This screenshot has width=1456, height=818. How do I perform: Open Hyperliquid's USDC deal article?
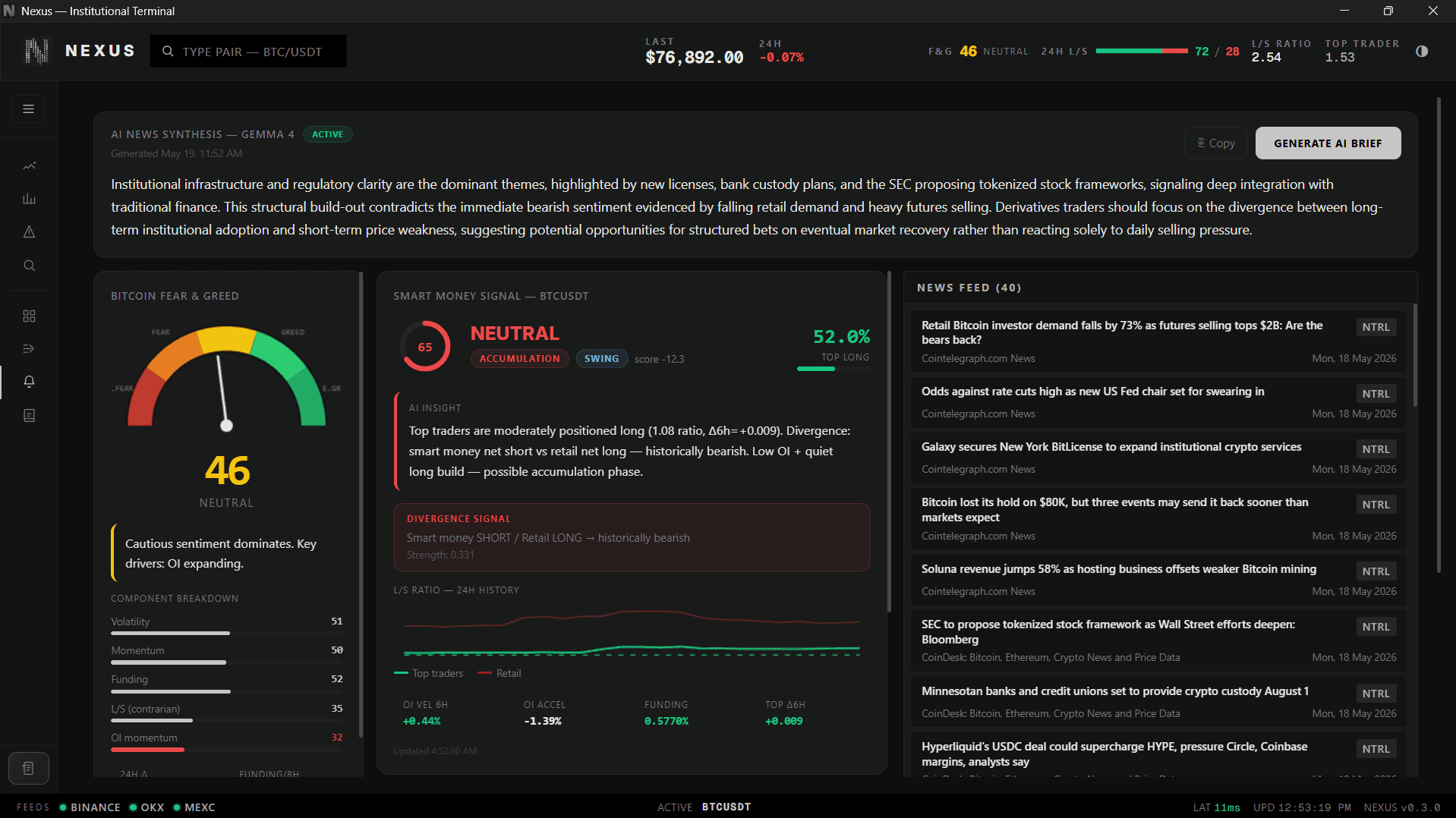tap(1158, 754)
